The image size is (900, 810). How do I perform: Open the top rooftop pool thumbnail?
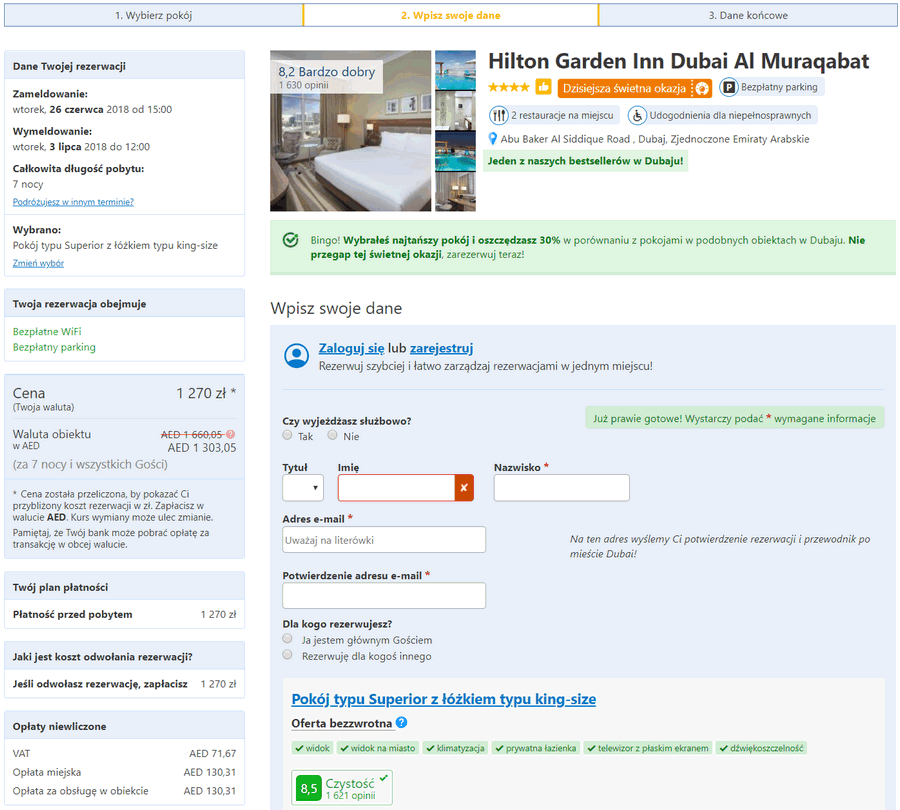tap(455, 70)
